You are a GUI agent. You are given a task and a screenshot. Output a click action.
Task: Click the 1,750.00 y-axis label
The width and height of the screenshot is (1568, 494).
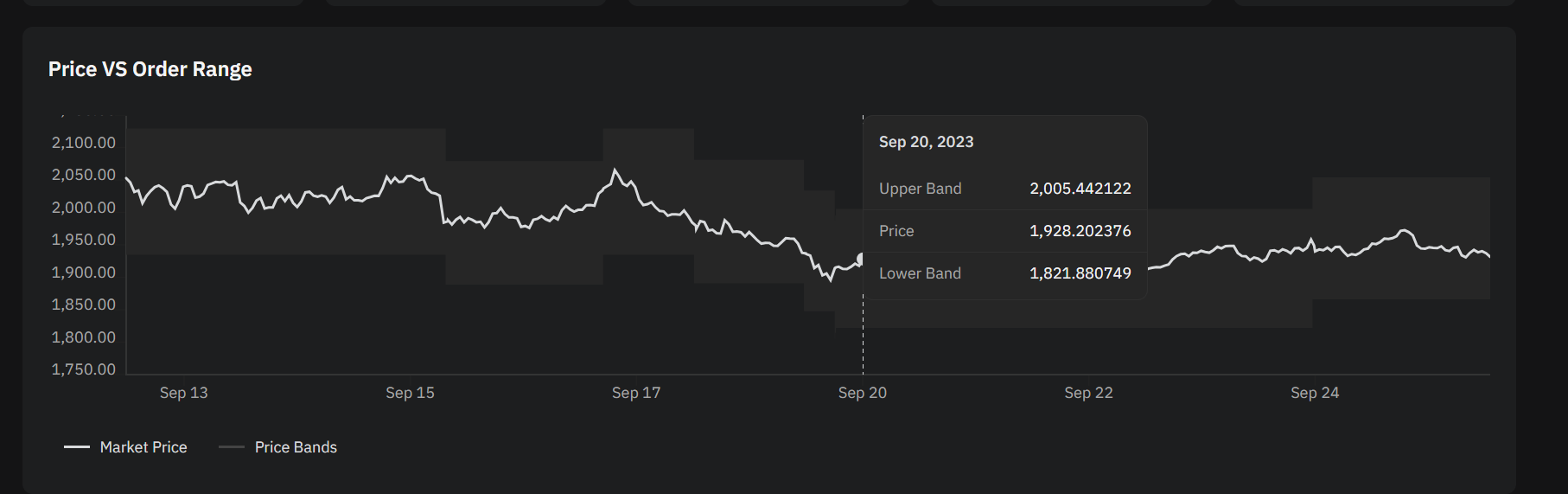click(84, 369)
